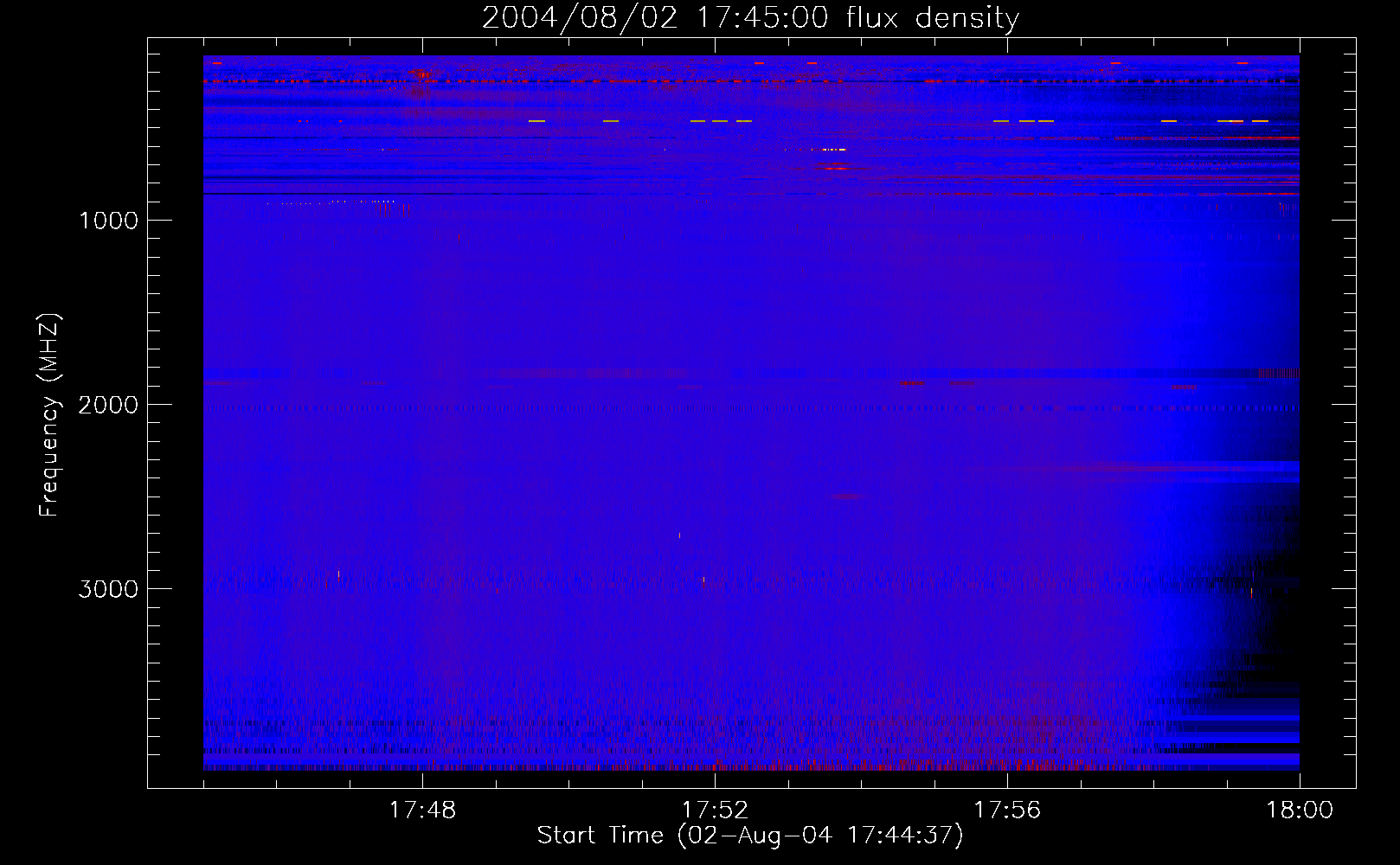Click the 18:00 time tick label
Image resolution: width=1400 pixels, height=865 pixels.
[1300, 811]
